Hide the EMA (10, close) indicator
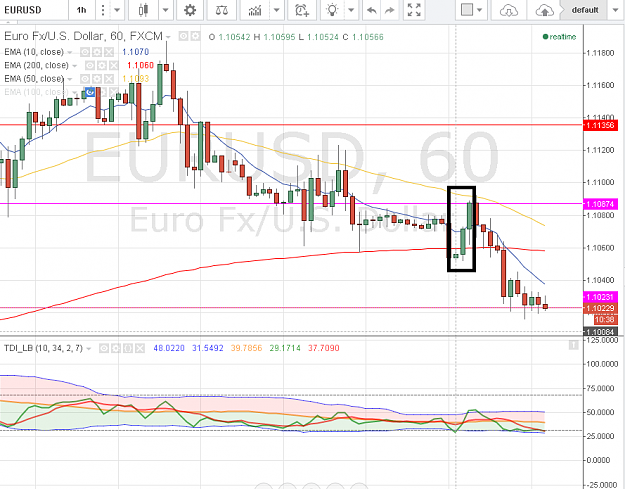Viewport: 625px width, 489px height. [85, 52]
